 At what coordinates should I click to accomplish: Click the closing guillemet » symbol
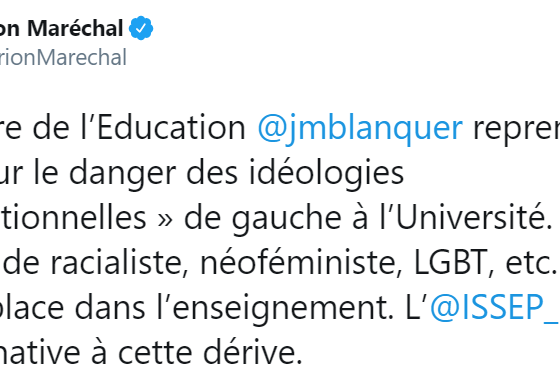[x=165, y=220]
